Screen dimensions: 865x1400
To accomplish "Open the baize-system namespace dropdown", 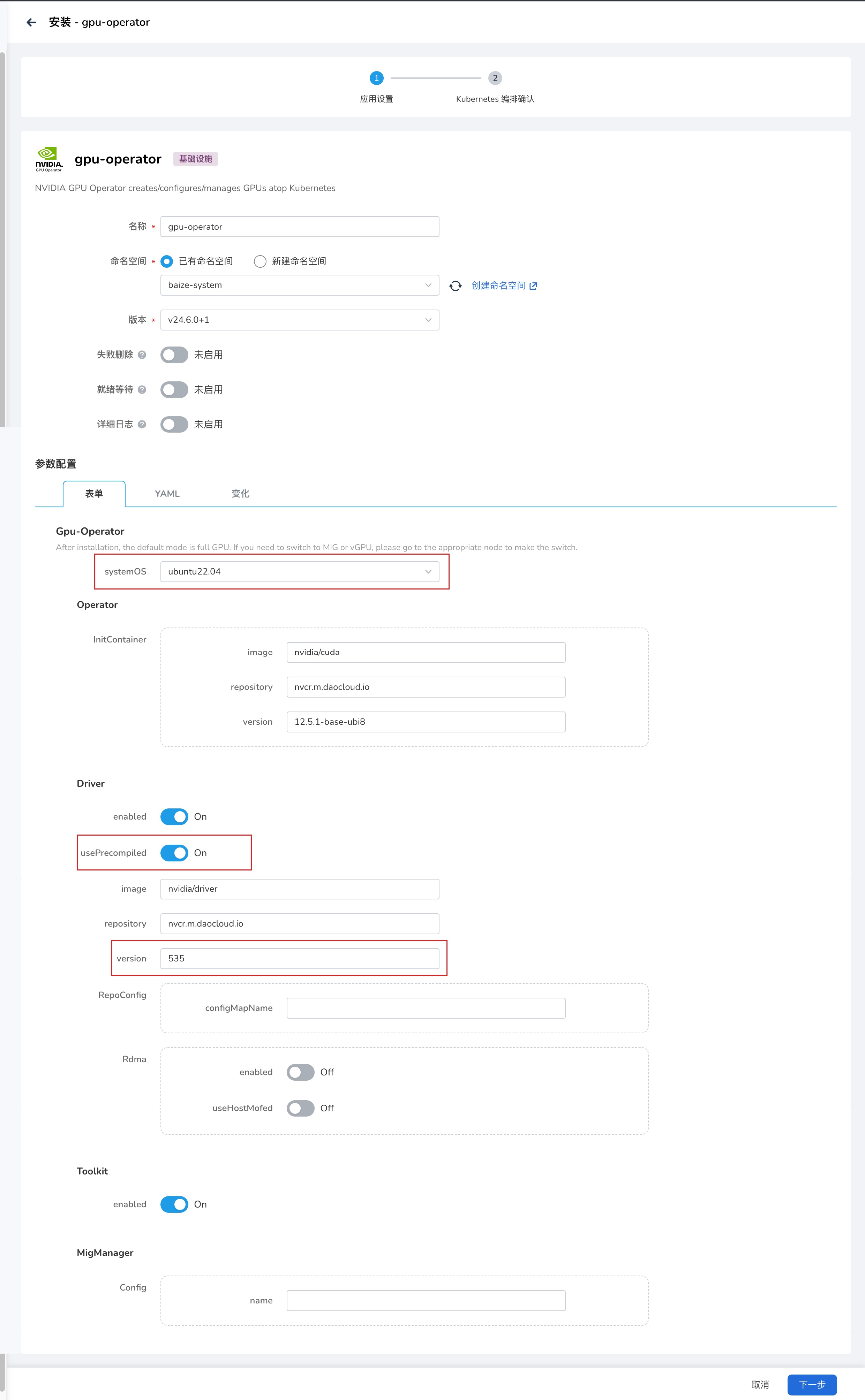I will point(299,285).
